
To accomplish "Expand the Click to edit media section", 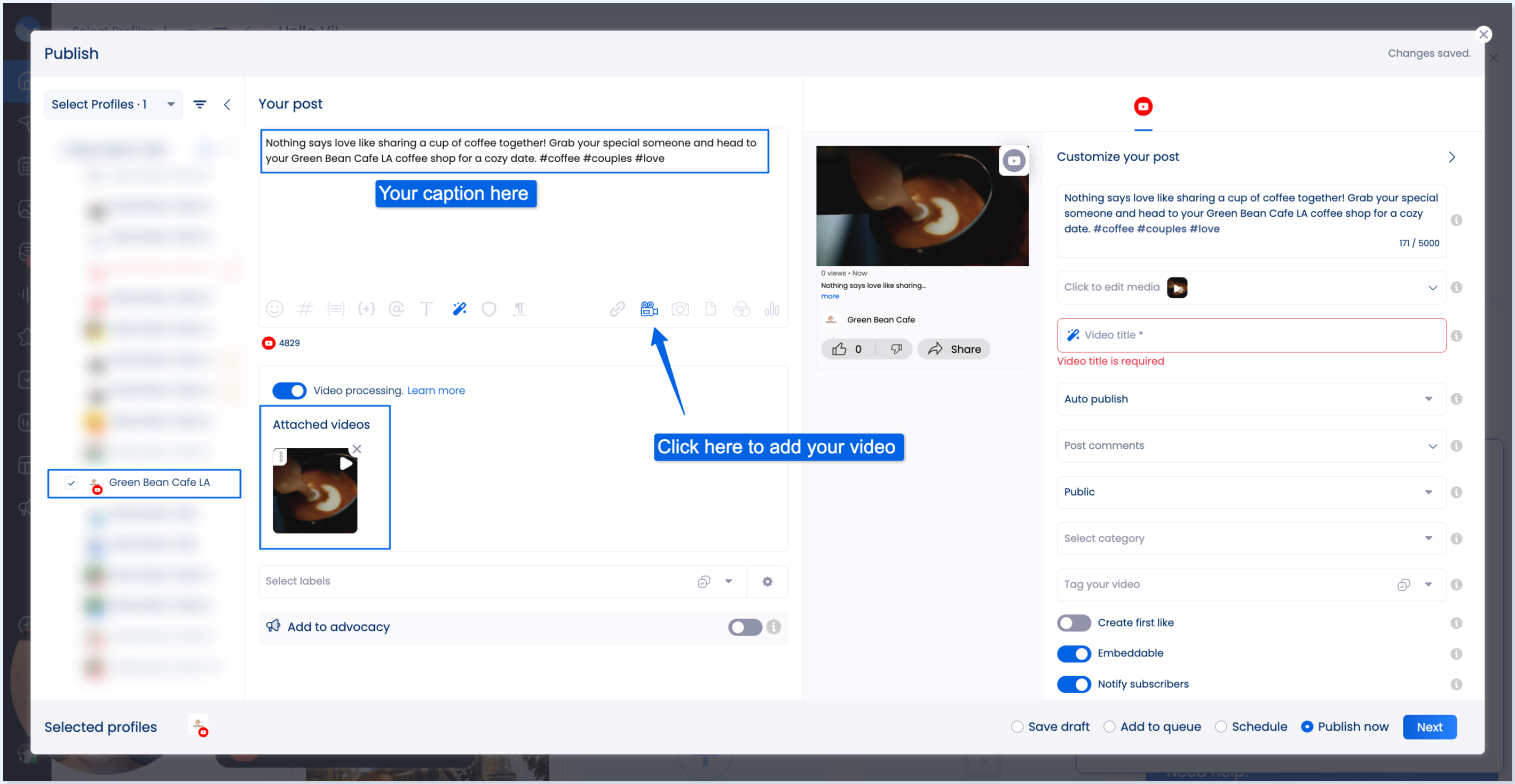I will pyautogui.click(x=1251, y=287).
